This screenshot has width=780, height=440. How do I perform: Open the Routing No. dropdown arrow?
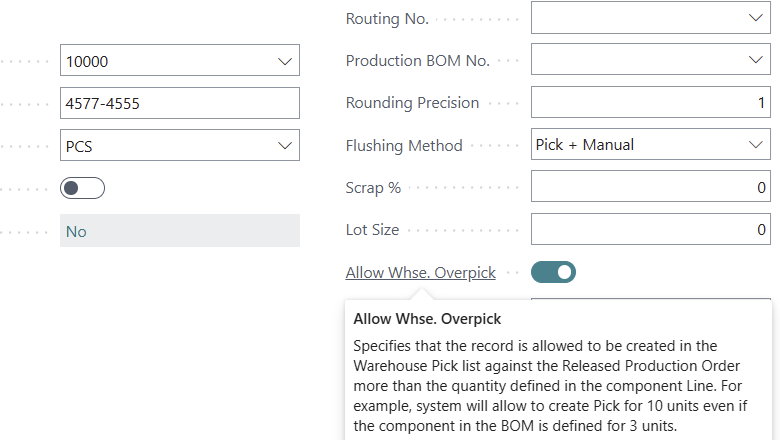coord(755,18)
